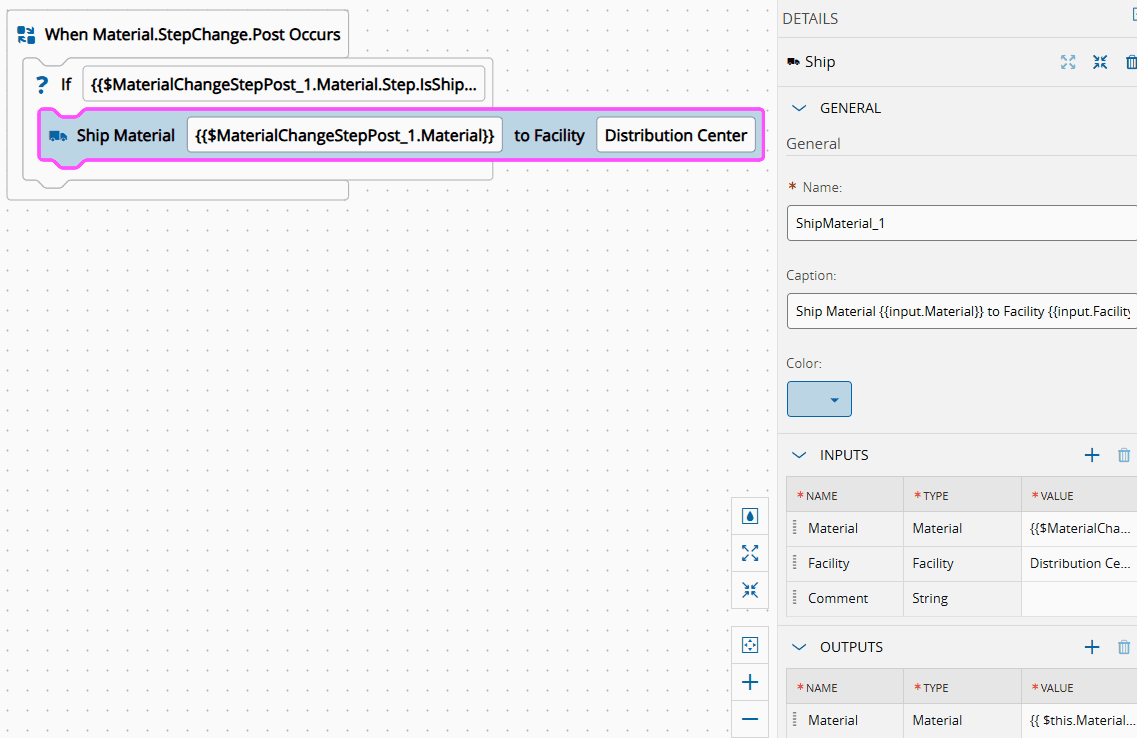The width and height of the screenshot is (1137, 738).
Task: Select Facility type cell in Inputs
Action: [x=962, y=563]
